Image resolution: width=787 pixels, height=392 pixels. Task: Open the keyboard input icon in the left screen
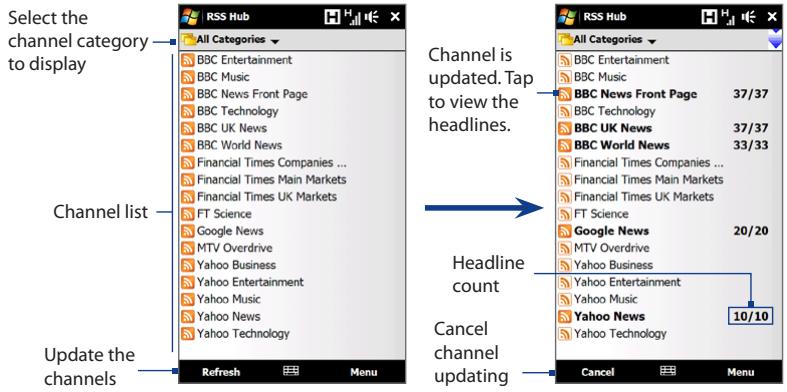click(291, 371)
